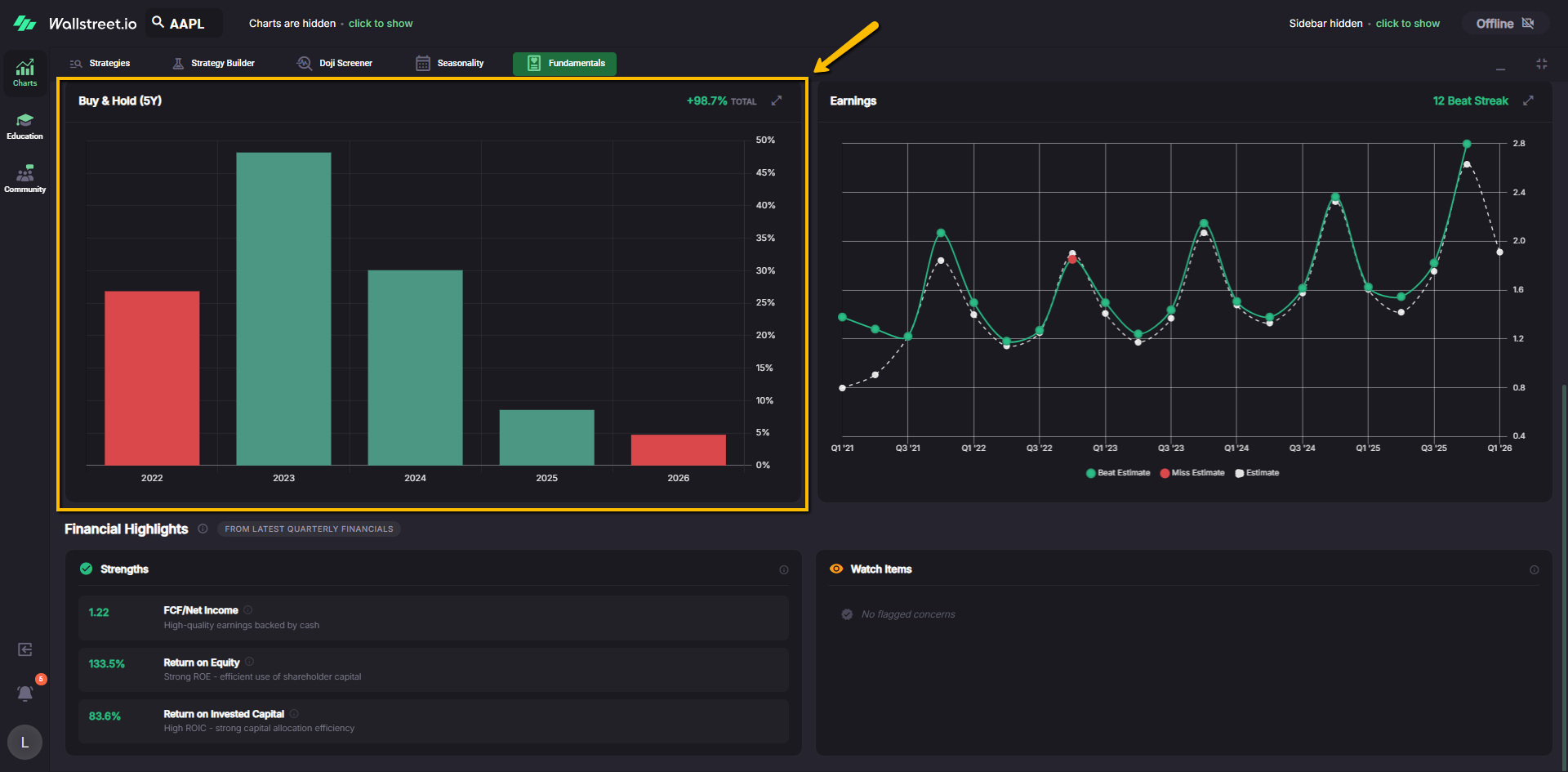Click to show hidden charts

[x=381, y=24]
